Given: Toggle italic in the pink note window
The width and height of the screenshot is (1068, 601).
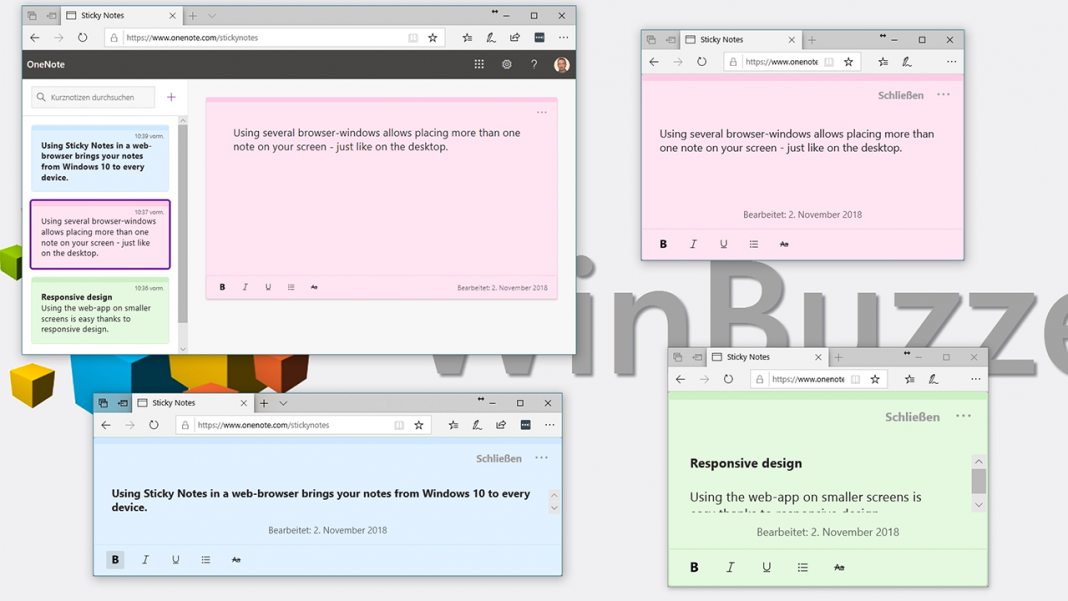Looking at the screenshot, I should (693, 244).
